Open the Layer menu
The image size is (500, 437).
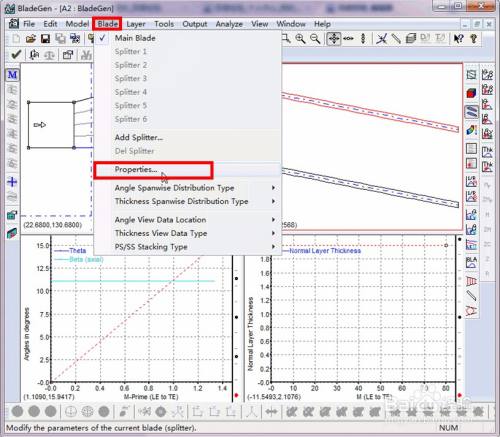(136, 24)
